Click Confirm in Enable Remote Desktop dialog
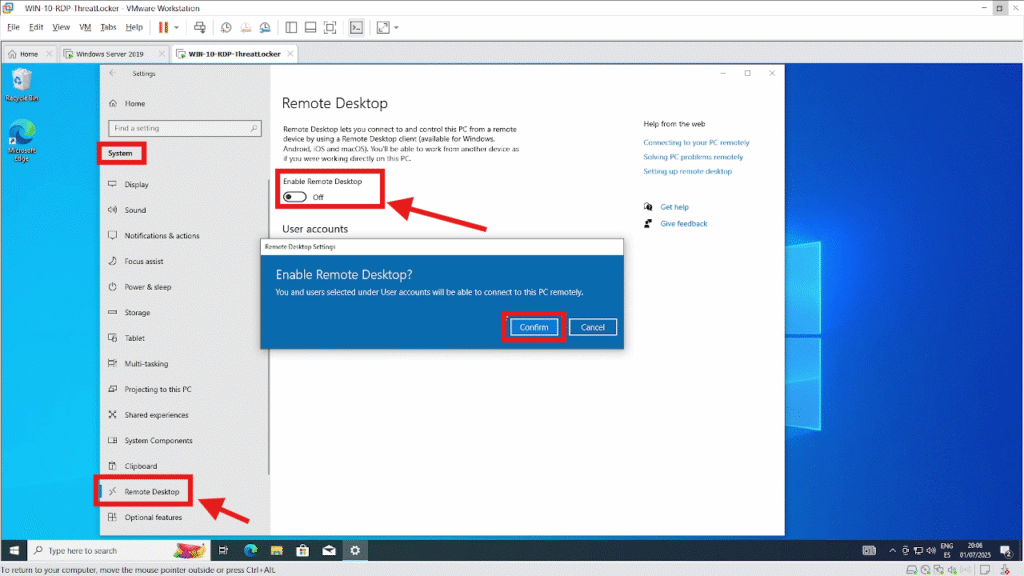 click(x=534, y=327)
